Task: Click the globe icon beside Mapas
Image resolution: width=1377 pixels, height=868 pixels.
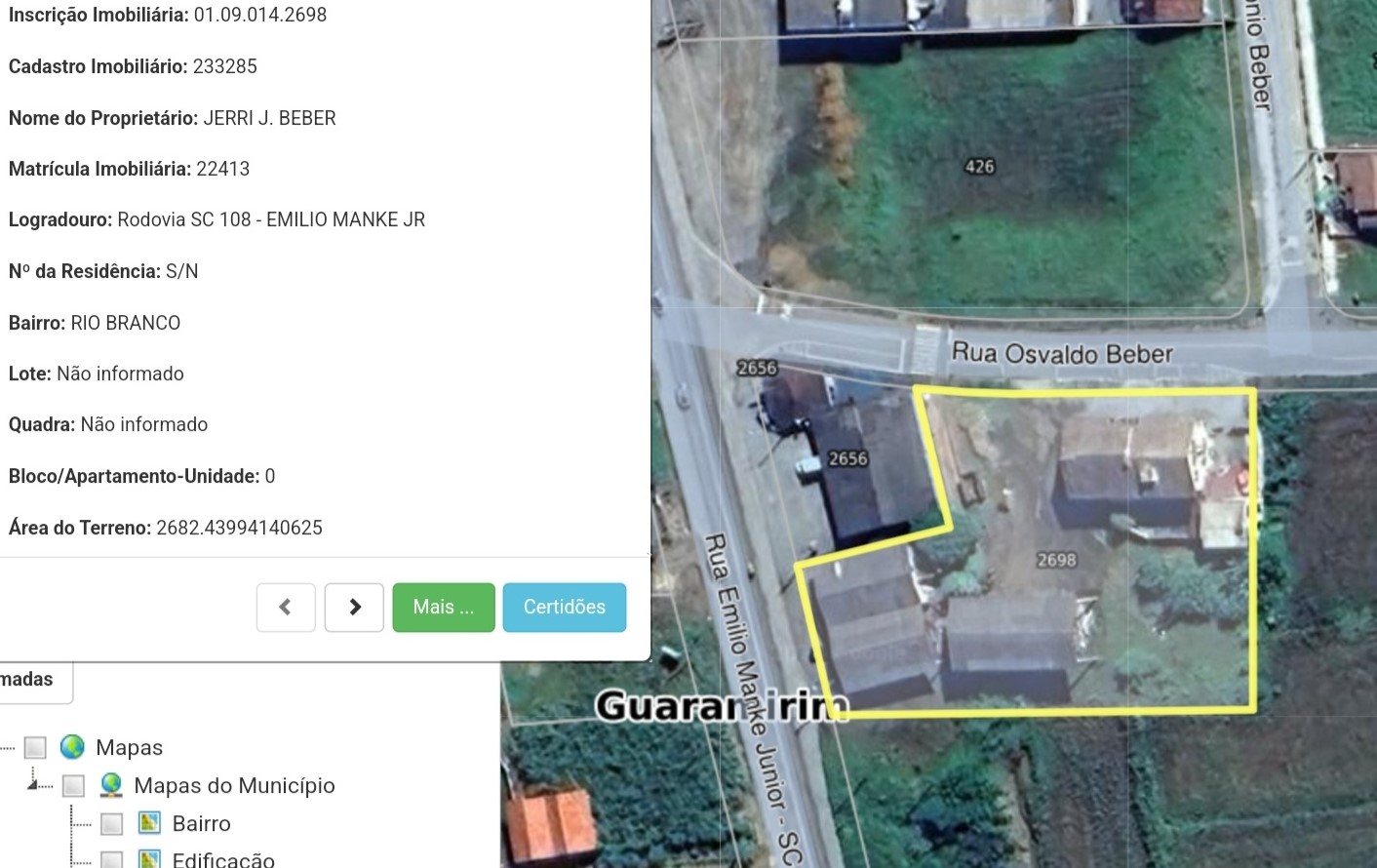Action: pos(72,747)
